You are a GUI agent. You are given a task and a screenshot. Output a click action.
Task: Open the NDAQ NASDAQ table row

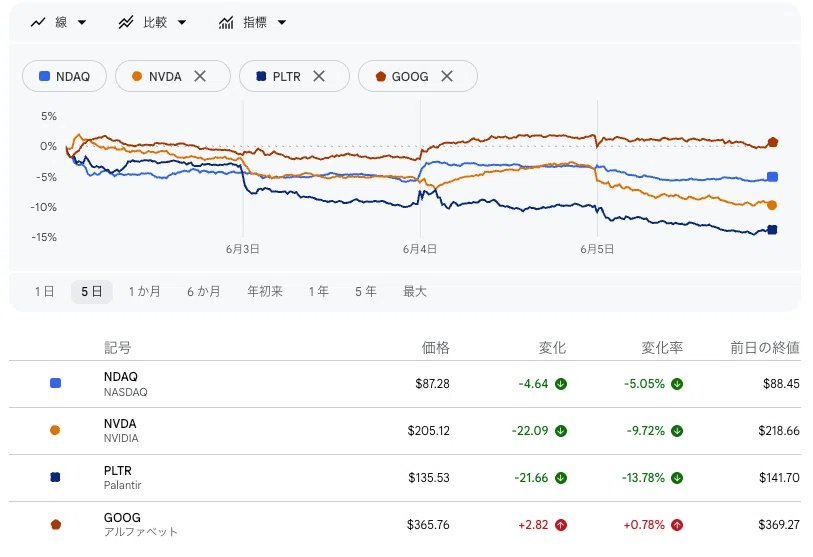(x=405, y=384)
